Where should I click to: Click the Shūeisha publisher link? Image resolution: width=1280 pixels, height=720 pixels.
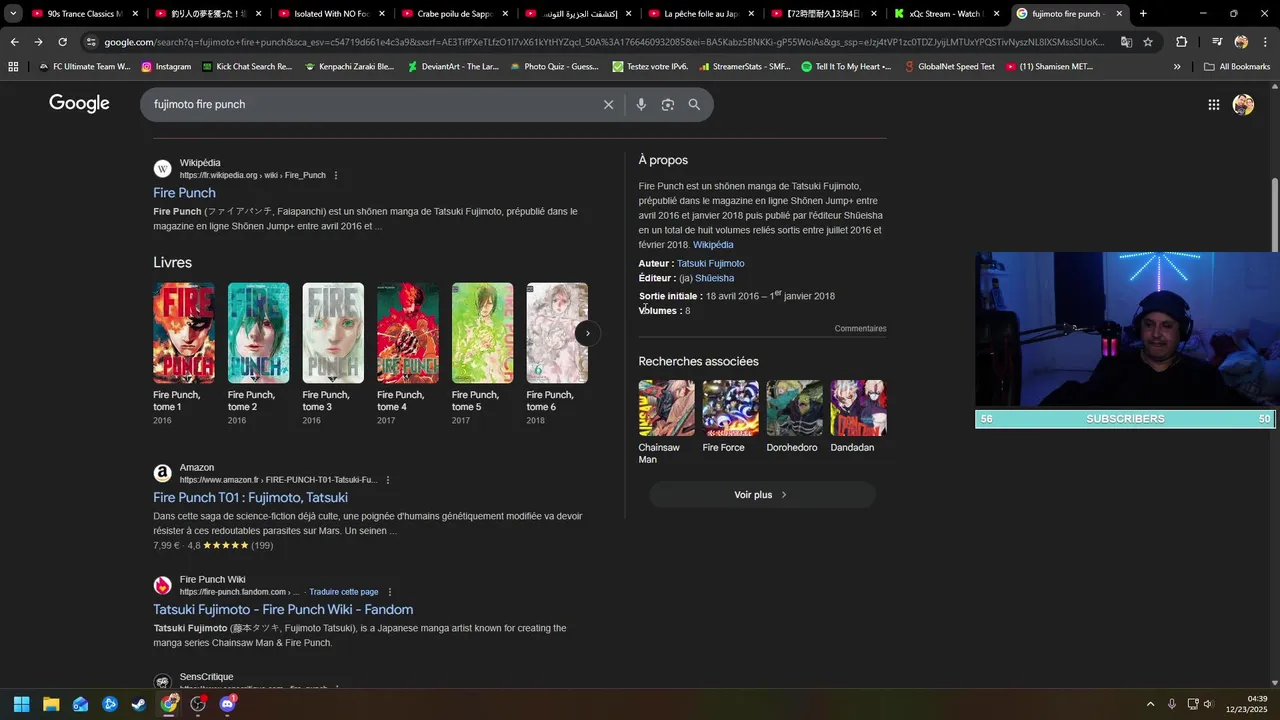714,278
